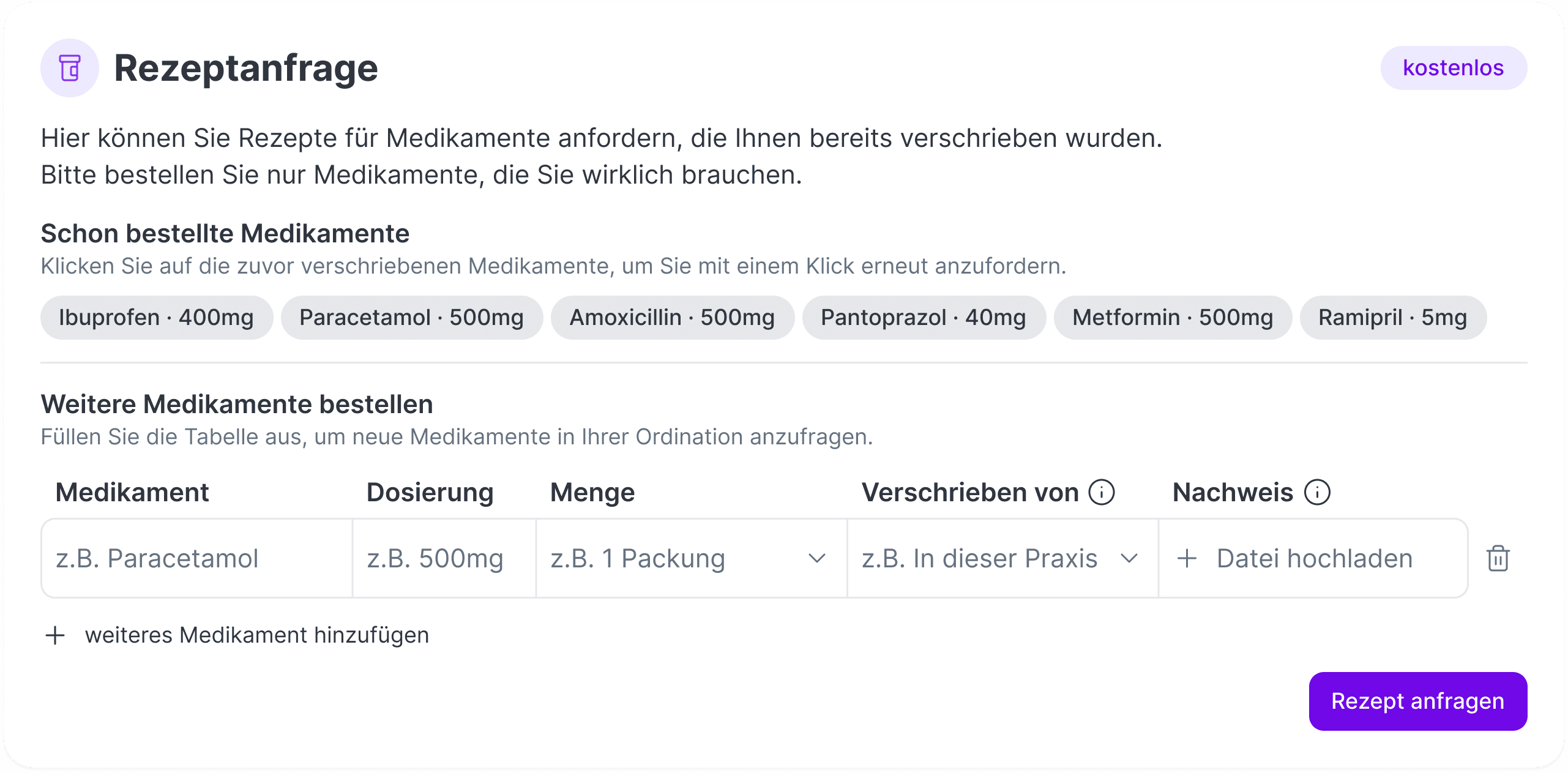Viewport: 1568px width, 773px height.
Task: Click into the Dosierung input field
Action: pos(443,558)
